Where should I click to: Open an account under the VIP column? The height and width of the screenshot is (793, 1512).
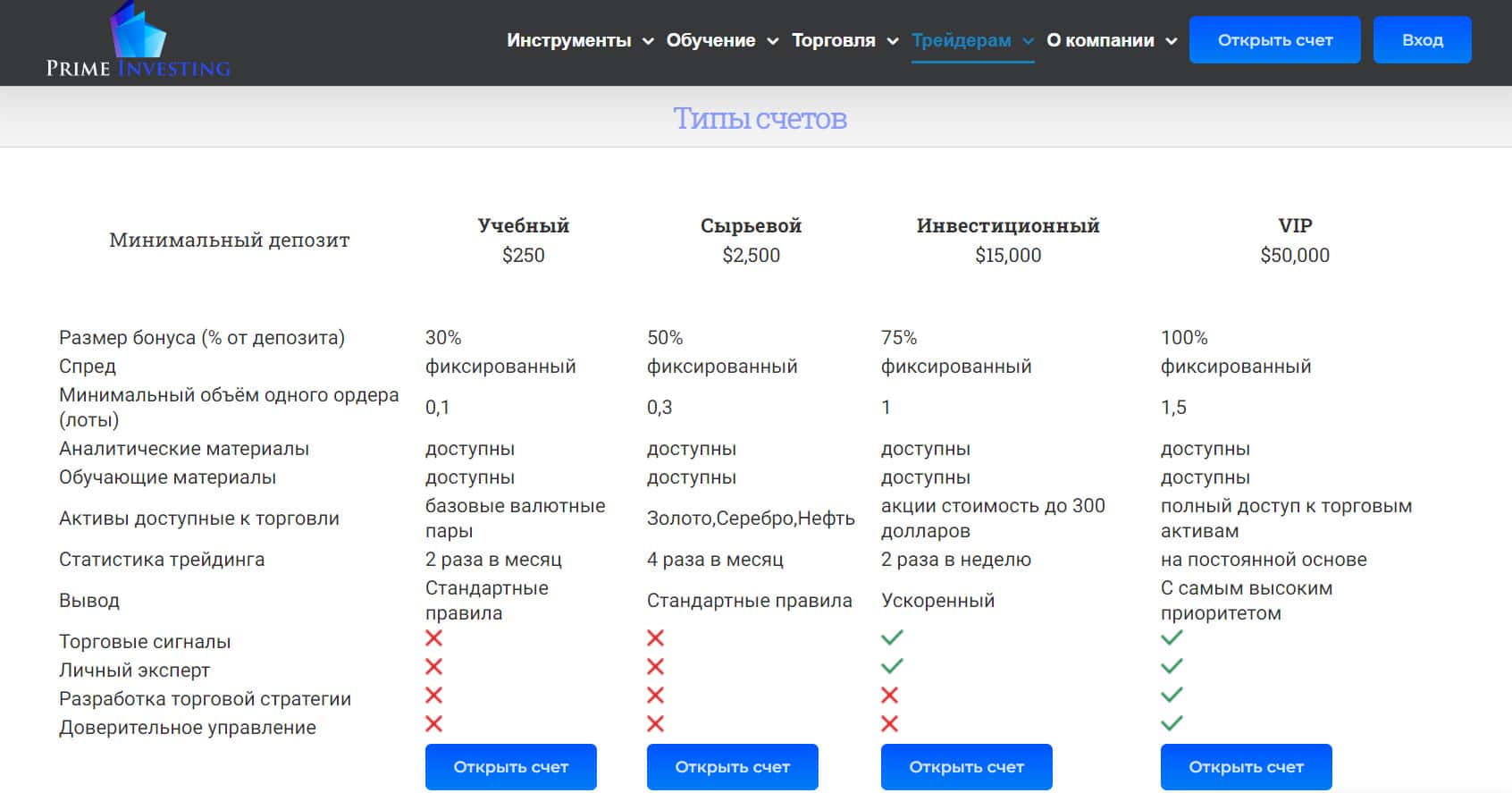1246,767
